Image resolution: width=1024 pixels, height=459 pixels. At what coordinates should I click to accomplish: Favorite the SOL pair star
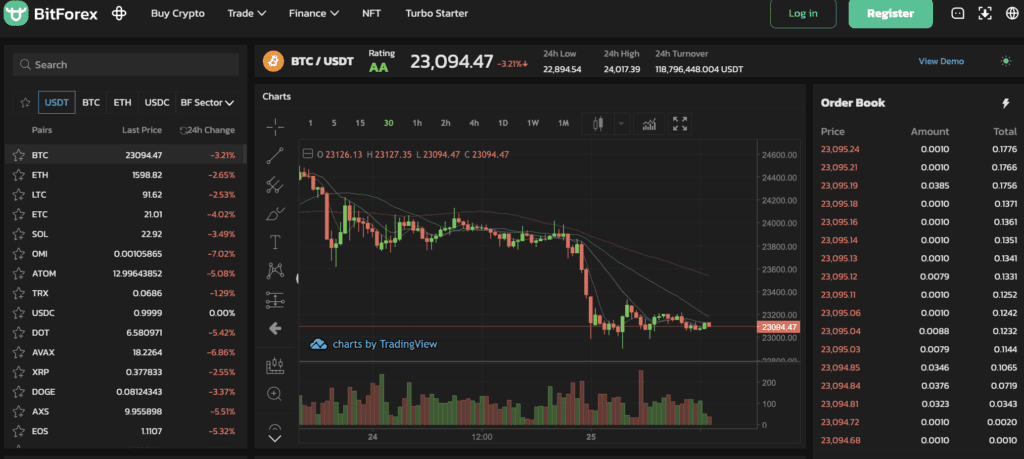click(18, 234)
